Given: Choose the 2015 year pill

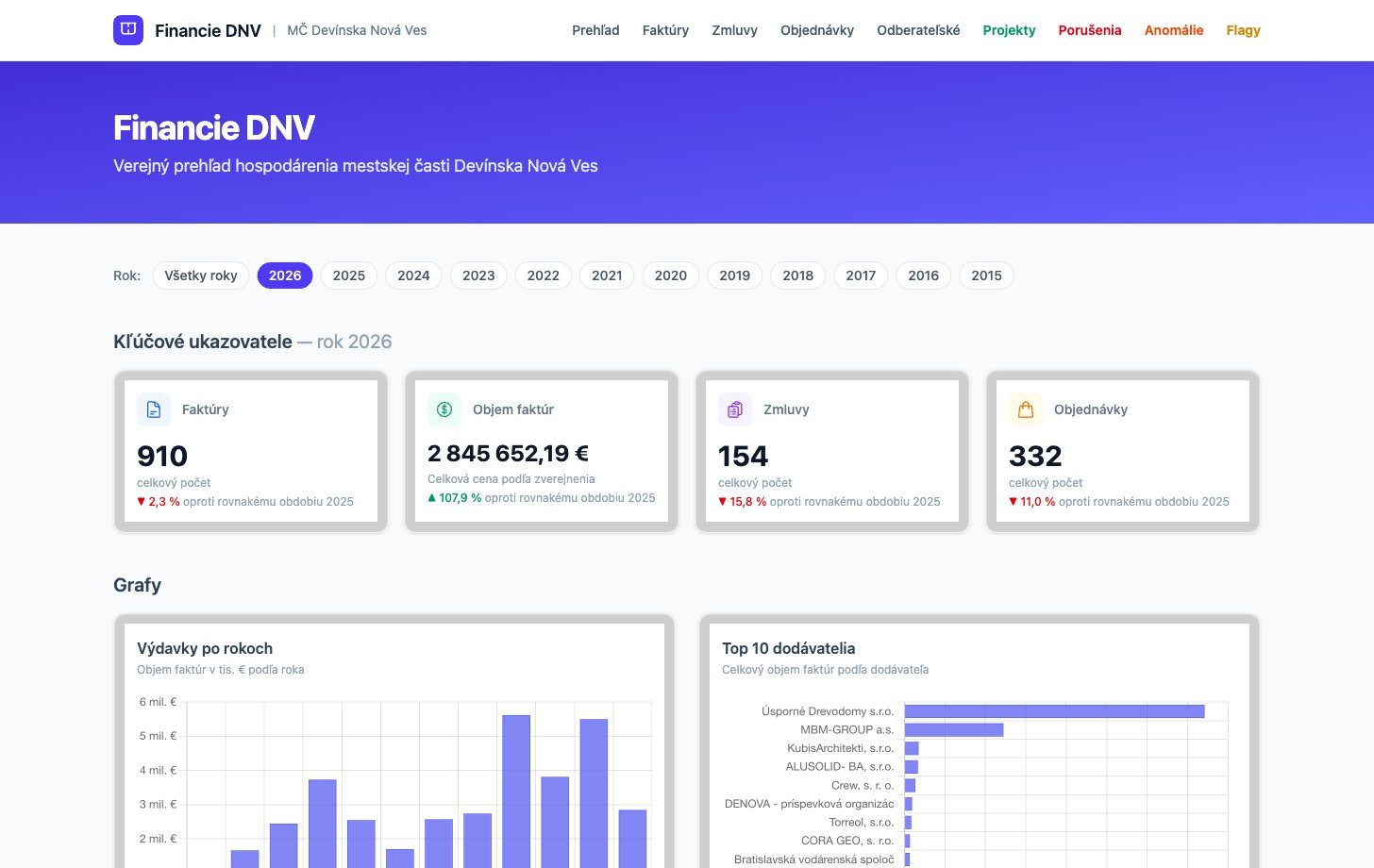Looking at the screenshot, I should click(x=986, y=275).
